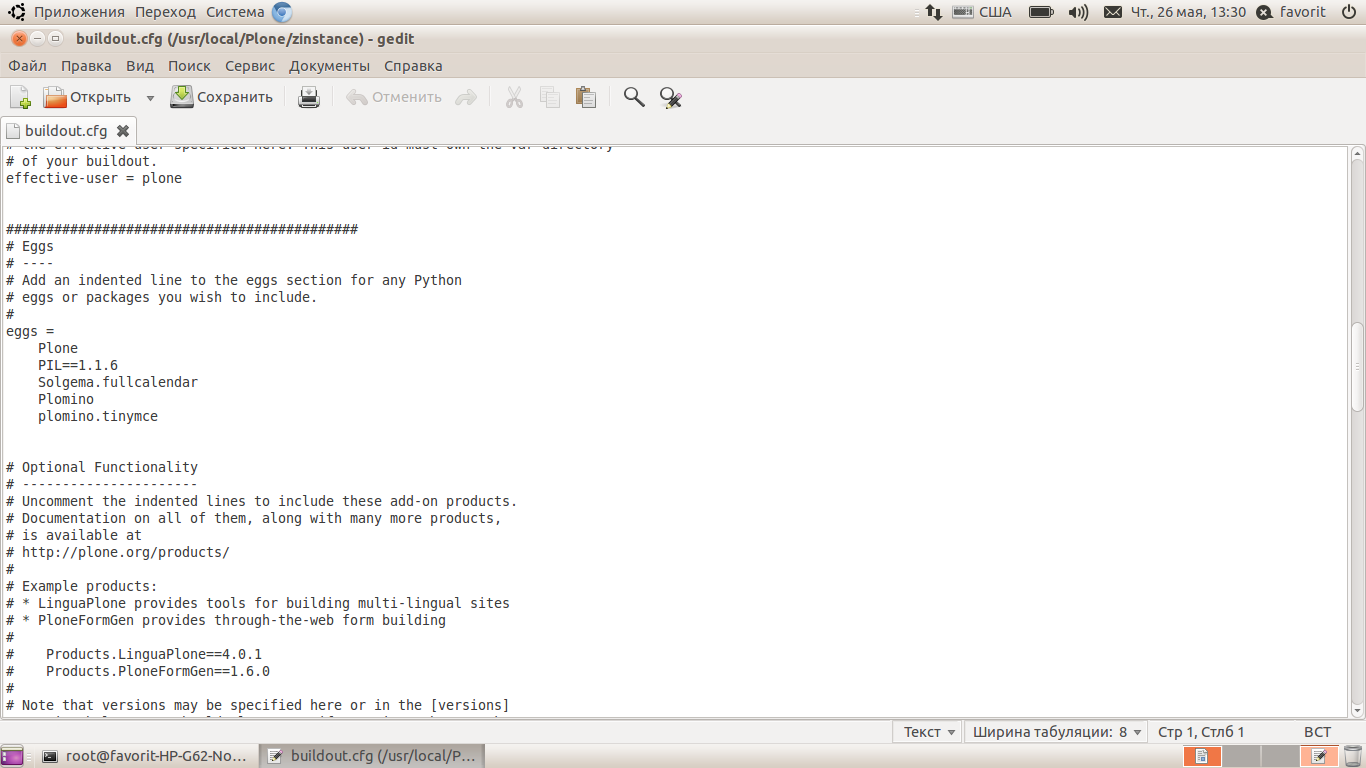Viewport: 1366px width, 768px height.
Task: Open the trash icon in the panel
Action: pos(1352,756)
